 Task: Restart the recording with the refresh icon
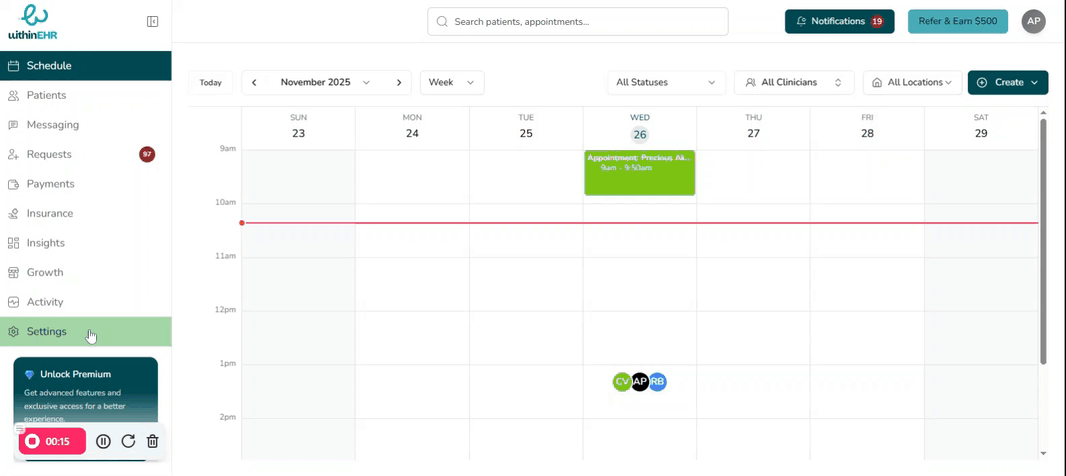pyautogui.click(x=128, y=441)
